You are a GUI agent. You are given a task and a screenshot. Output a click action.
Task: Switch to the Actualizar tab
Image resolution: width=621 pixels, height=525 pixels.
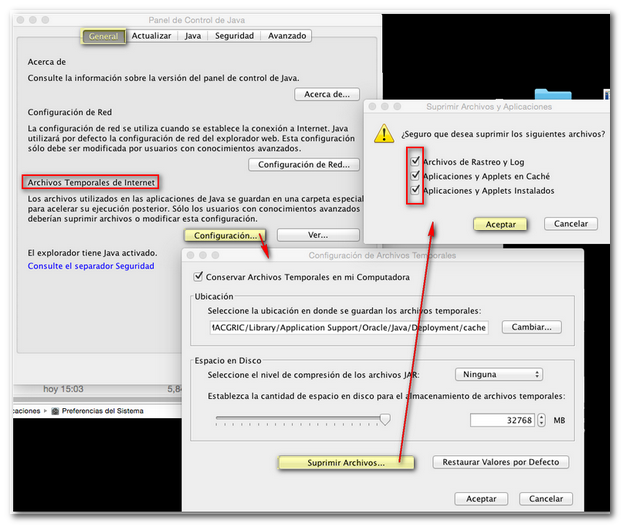tap(151, 36)
